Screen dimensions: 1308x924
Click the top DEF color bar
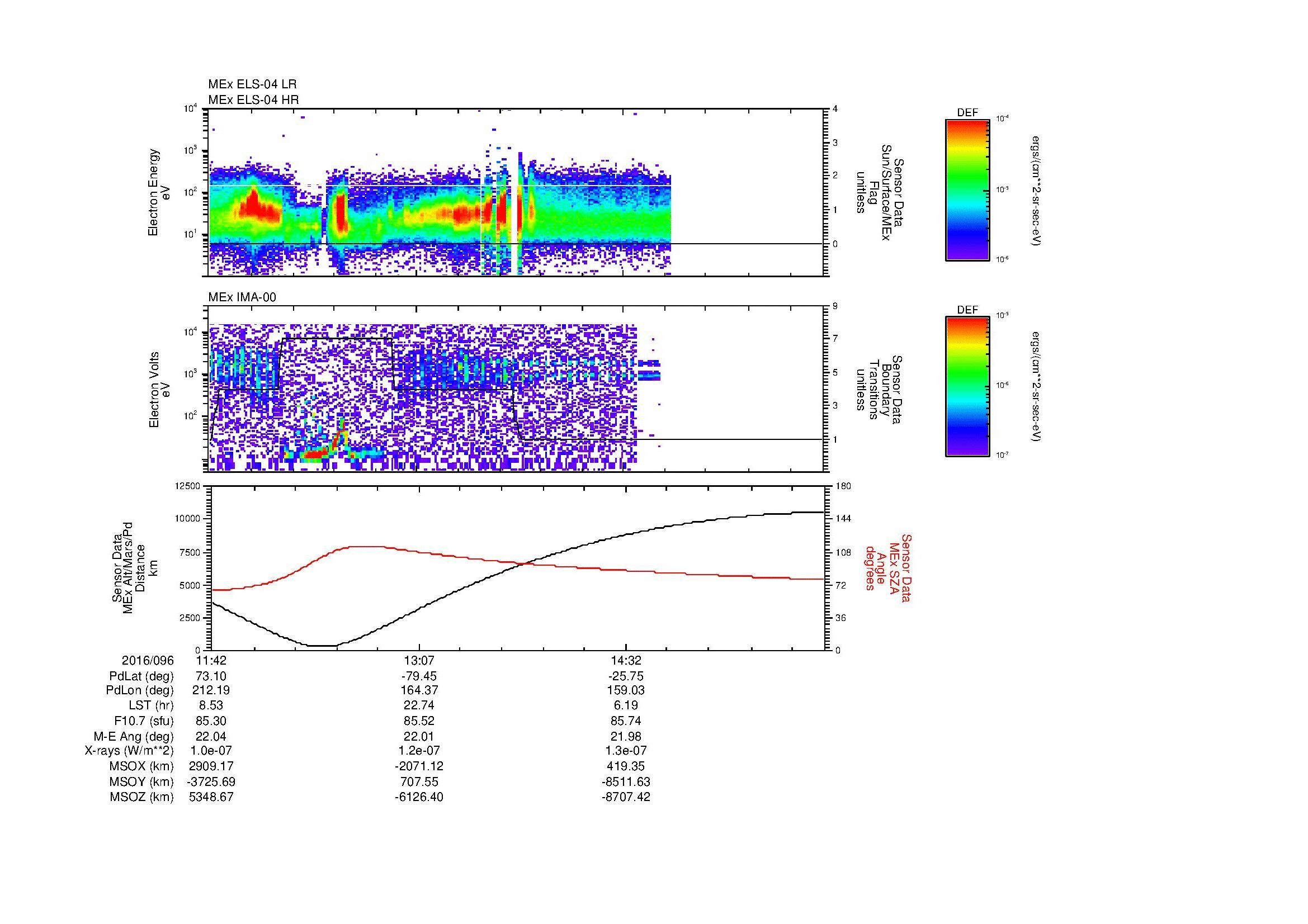click(x=967, y=190)
